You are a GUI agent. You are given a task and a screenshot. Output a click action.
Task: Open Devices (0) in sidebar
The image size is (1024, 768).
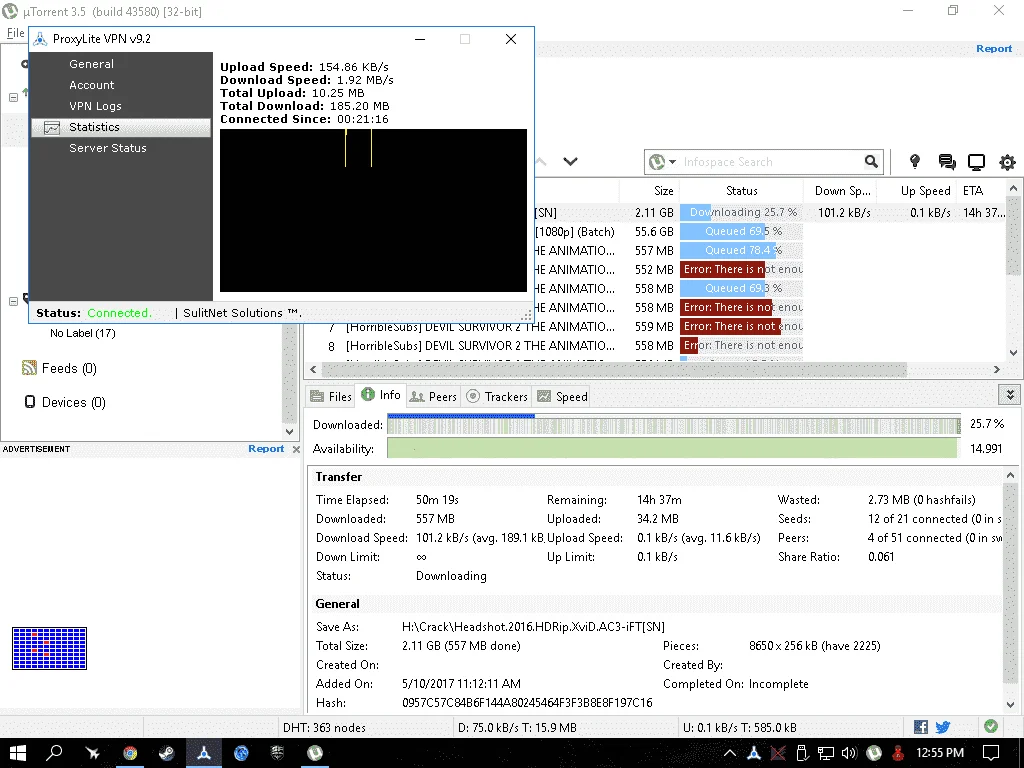point(74,402)
